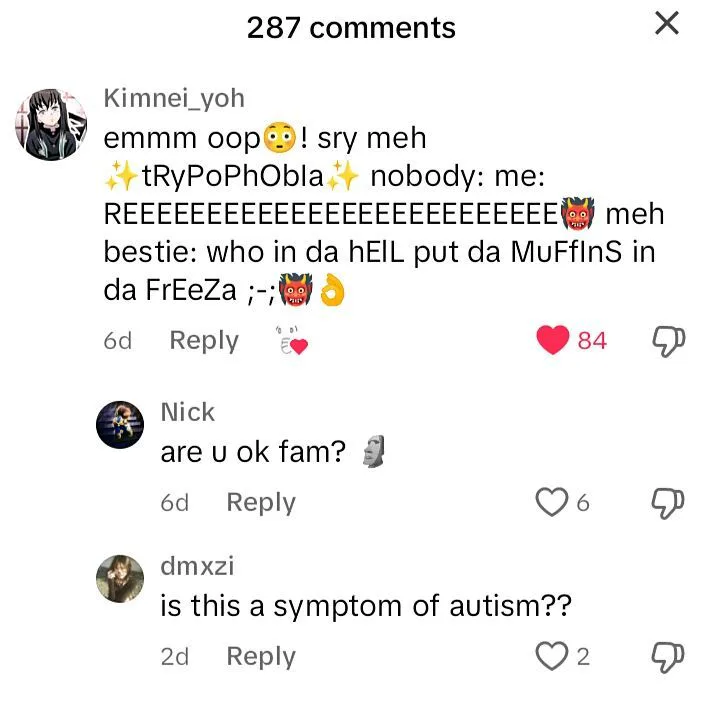Image resolution: width=702 pixels, height=702 pixels.
Task: Visit the dmxzi username link
Action: [197, 565]
